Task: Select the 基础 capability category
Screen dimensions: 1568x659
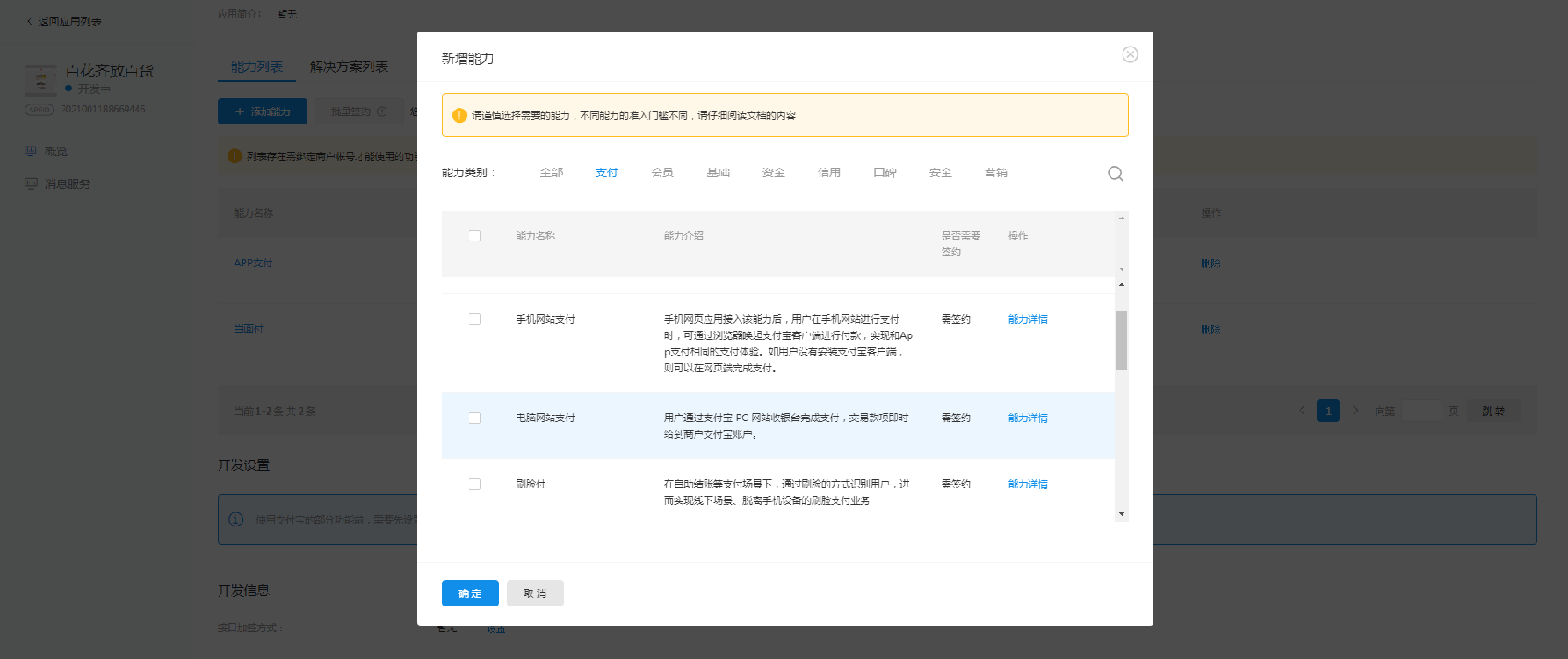Action: pyautogui.click(x=718, y=173)
